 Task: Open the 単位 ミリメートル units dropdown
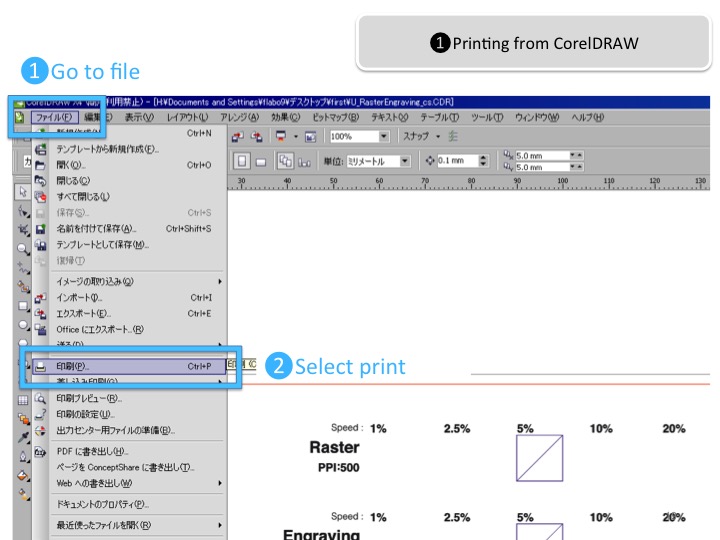[x=405, y=161]
